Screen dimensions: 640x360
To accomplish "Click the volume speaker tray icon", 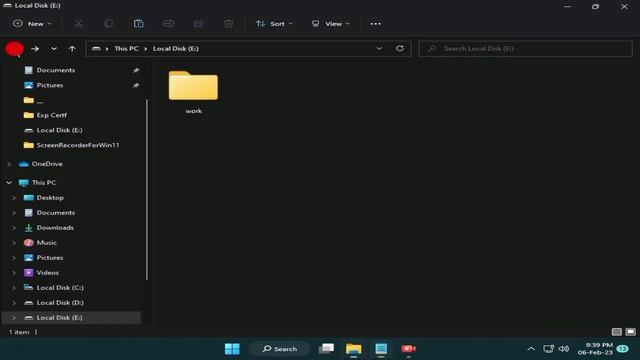I will coord(564,349).
